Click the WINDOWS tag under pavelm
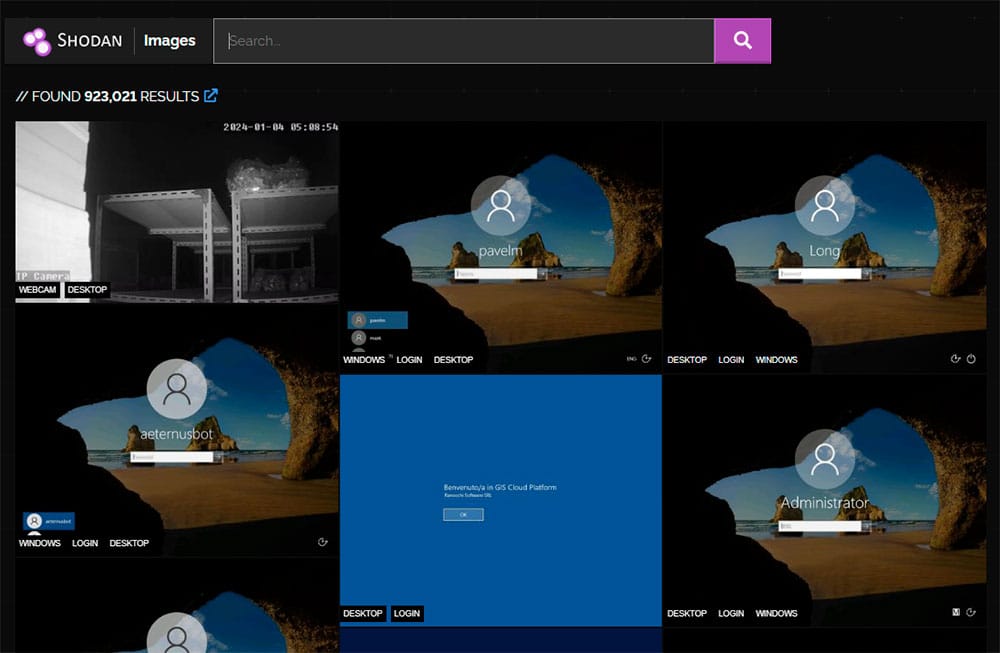Image resolution: width=1000 pixels, height=653 pixels. [x=364, y=360]
